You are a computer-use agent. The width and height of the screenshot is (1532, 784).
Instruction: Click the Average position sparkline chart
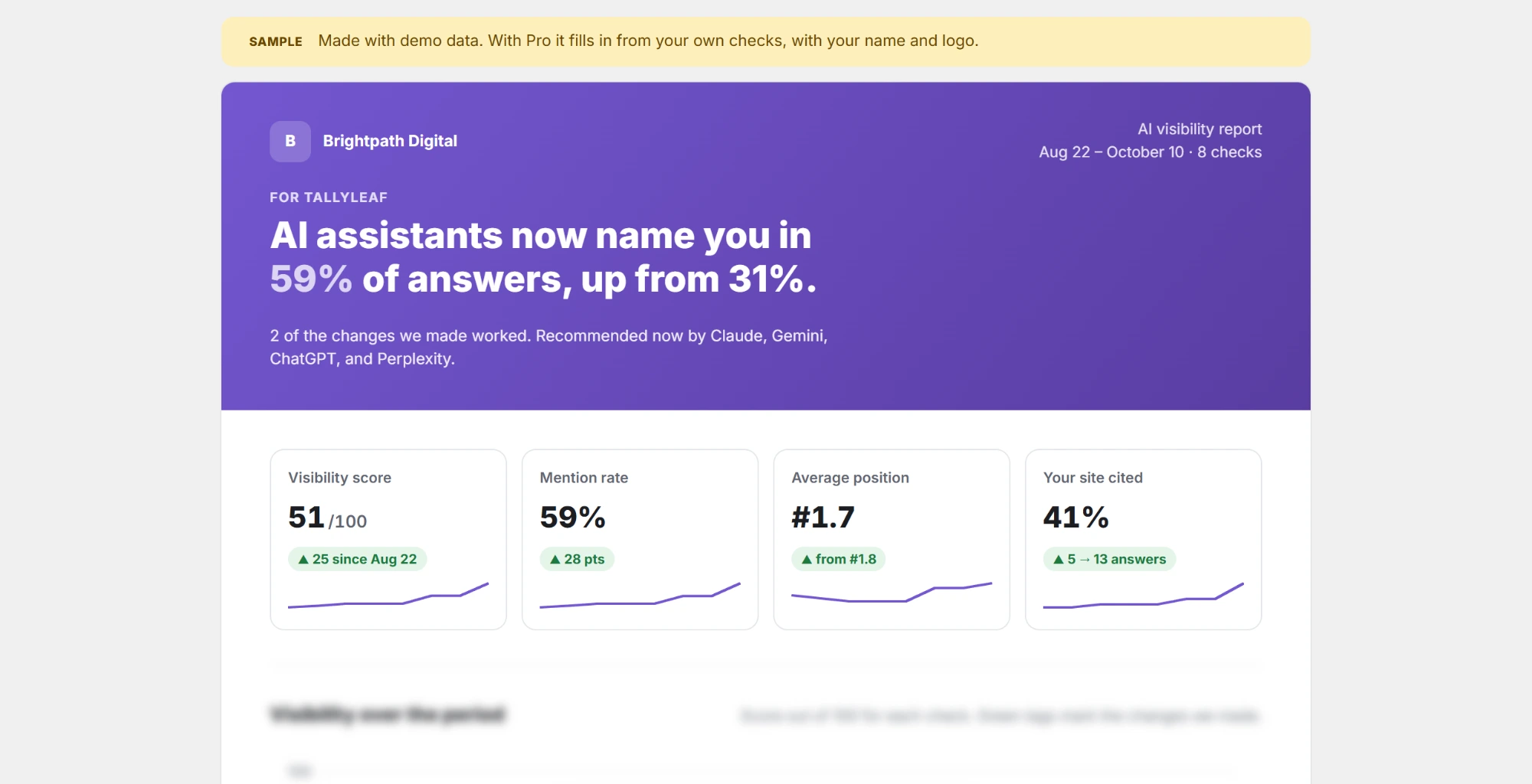click(892, 593)
